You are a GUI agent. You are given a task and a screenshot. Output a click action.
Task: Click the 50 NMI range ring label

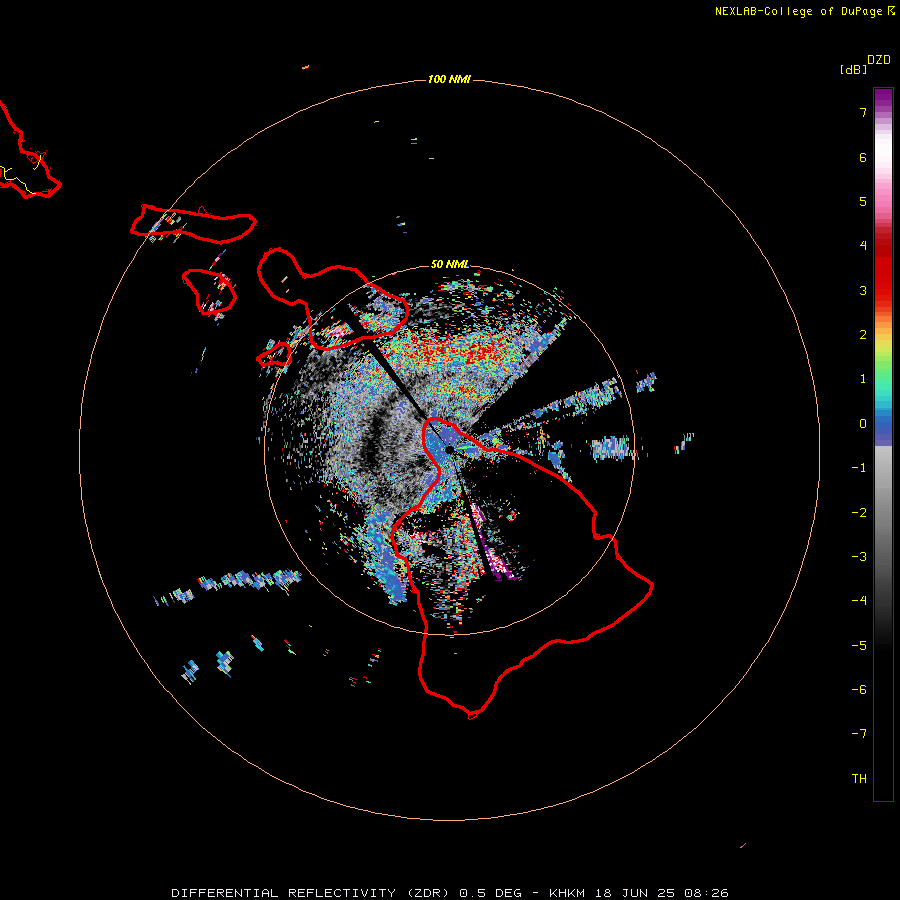449,264
